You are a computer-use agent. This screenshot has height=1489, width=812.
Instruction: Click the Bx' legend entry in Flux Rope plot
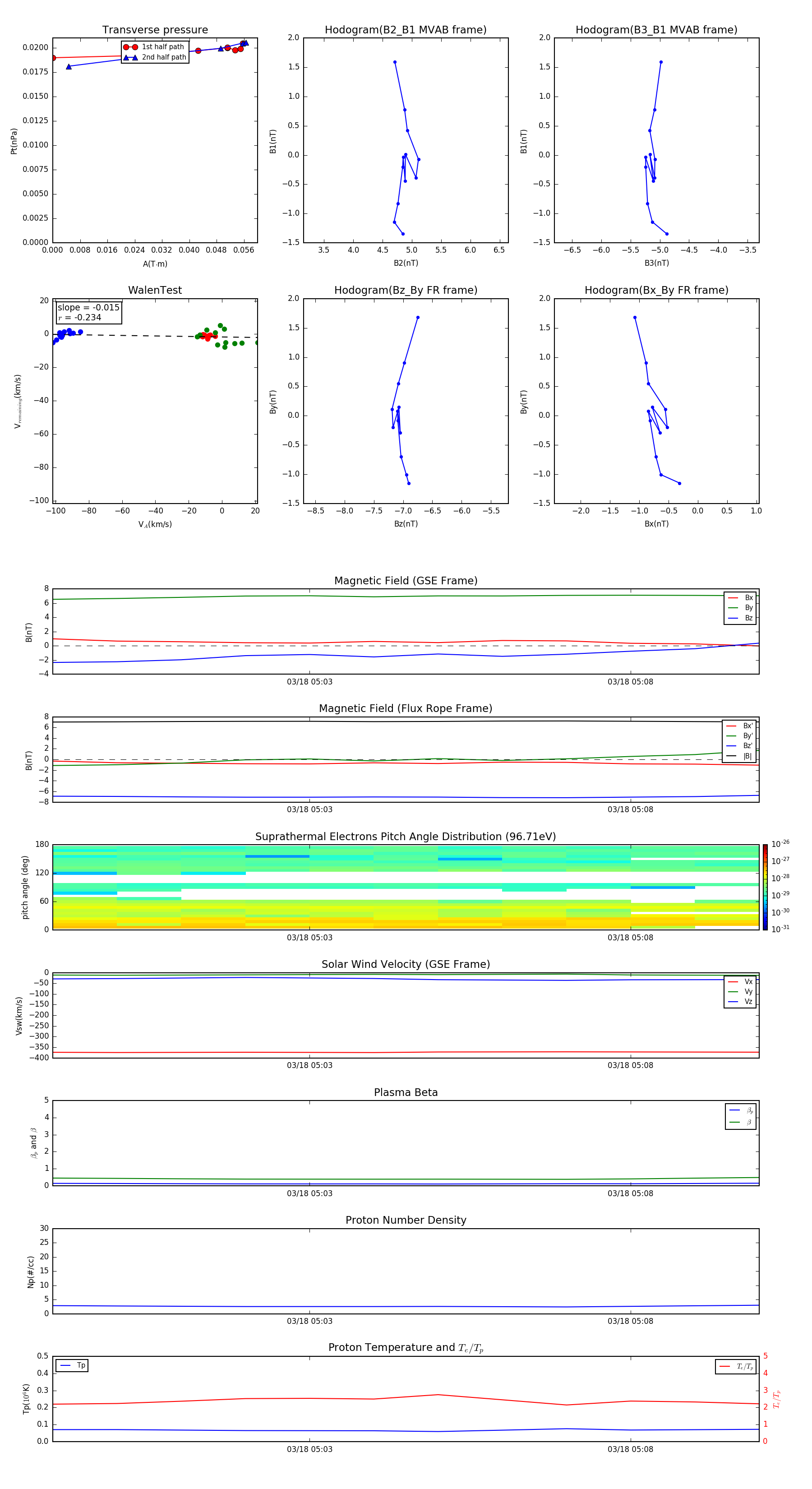click(x=739, y=726)
